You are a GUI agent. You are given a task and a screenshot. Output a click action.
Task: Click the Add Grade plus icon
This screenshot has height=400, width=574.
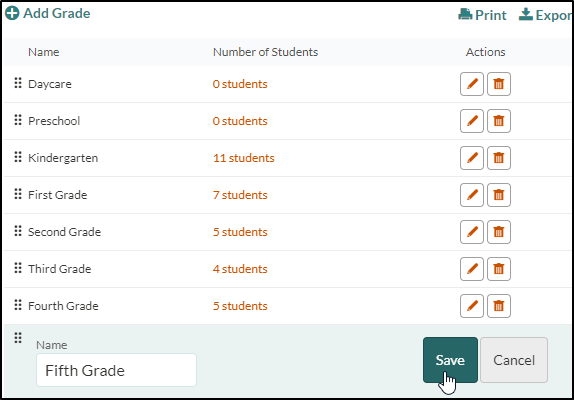(12, 13)
